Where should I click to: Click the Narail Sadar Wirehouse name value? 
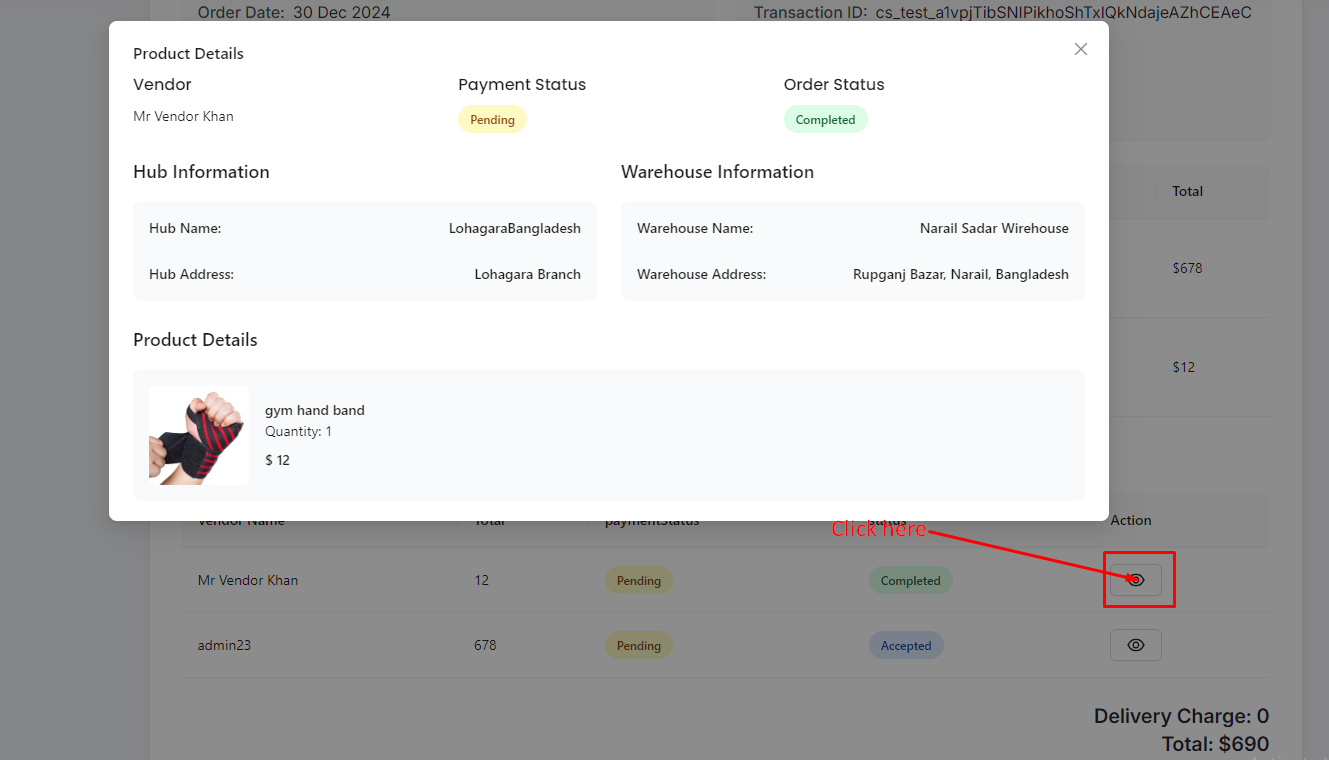(993, 228)
